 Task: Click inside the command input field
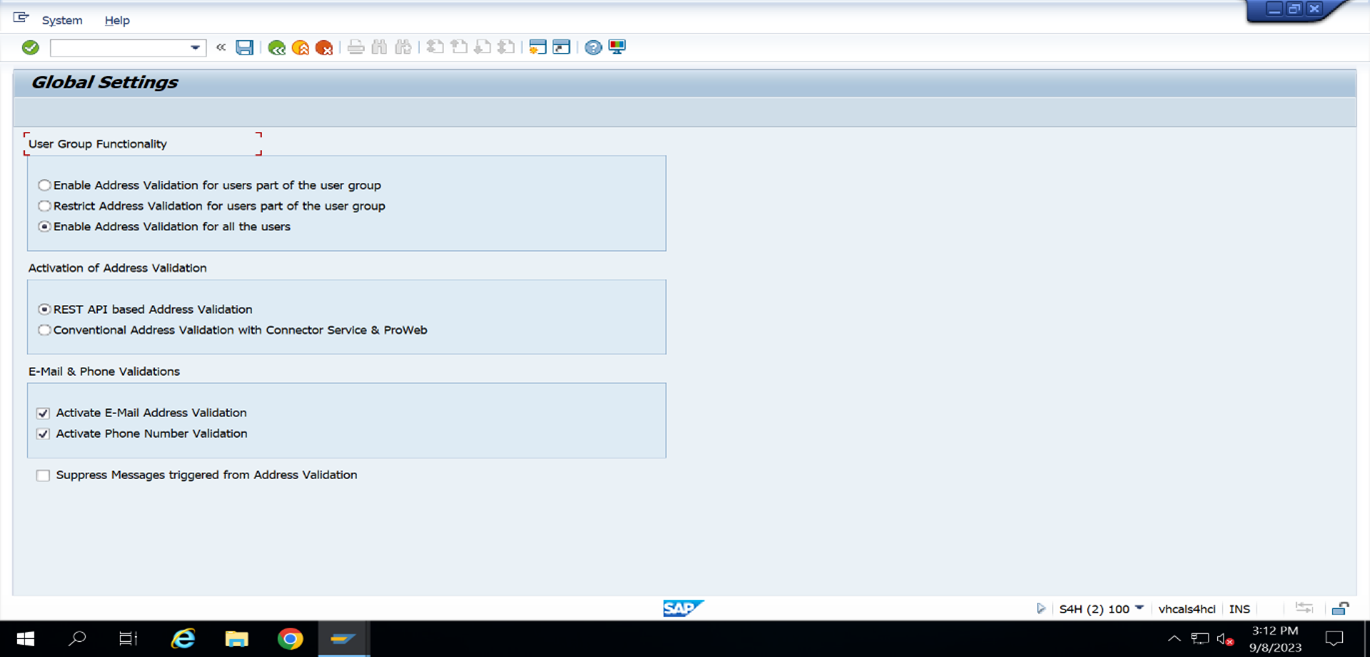coord(120,47)
